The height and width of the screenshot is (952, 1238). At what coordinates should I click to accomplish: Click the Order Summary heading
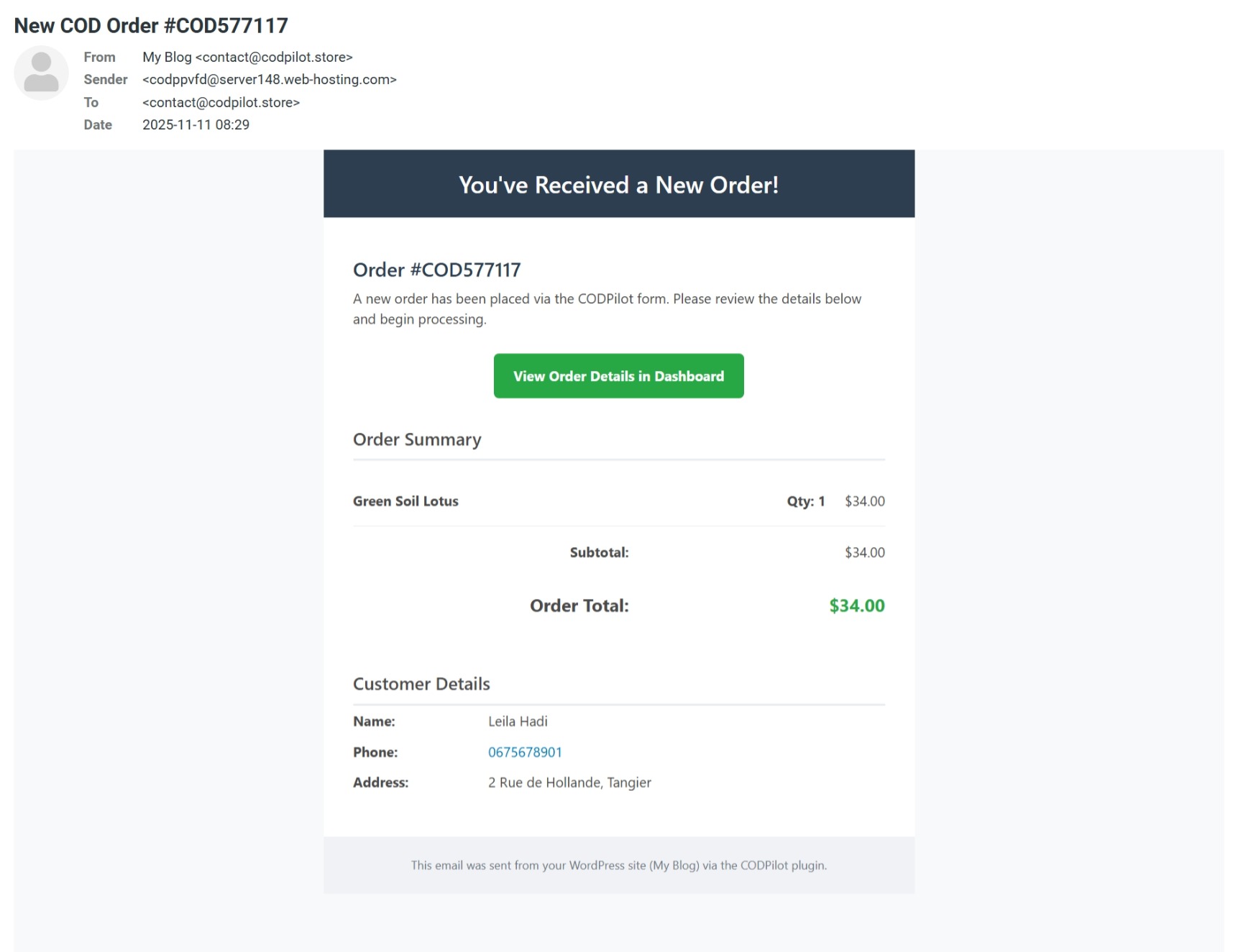coord(417,439)
